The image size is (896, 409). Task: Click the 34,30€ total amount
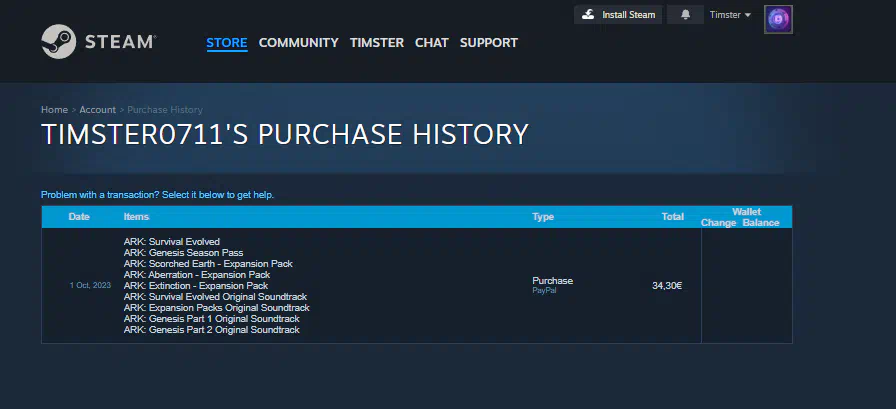[x=667, y=286]
